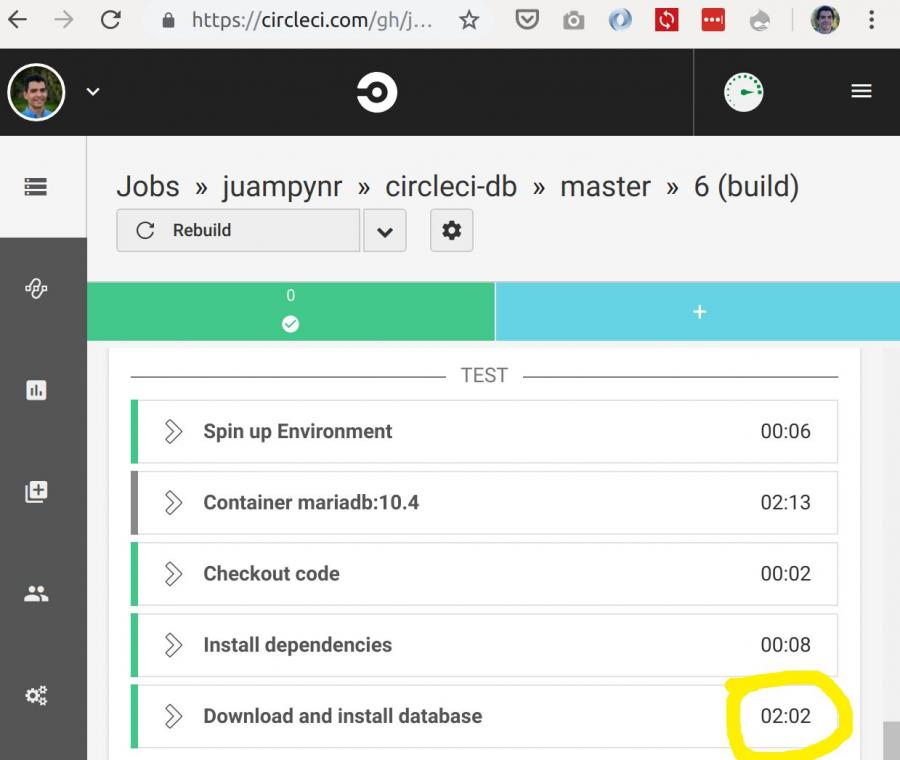Click the TEST section heading
The width and height of the screenshot is (900, 760).
point(484,375)
